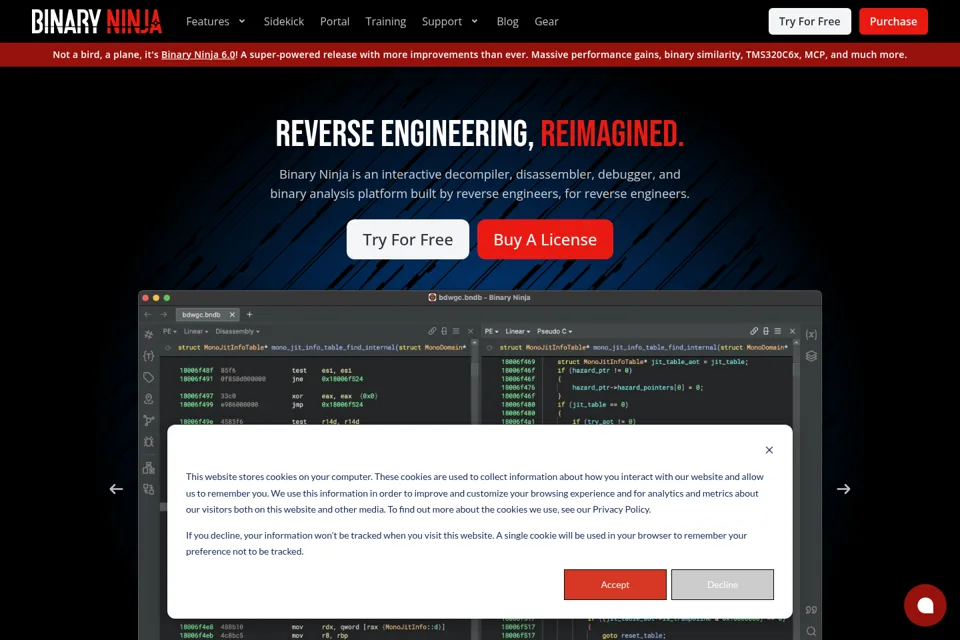
Task: Open the Tags sidebar icon
Action: click(x=149, y=377)
